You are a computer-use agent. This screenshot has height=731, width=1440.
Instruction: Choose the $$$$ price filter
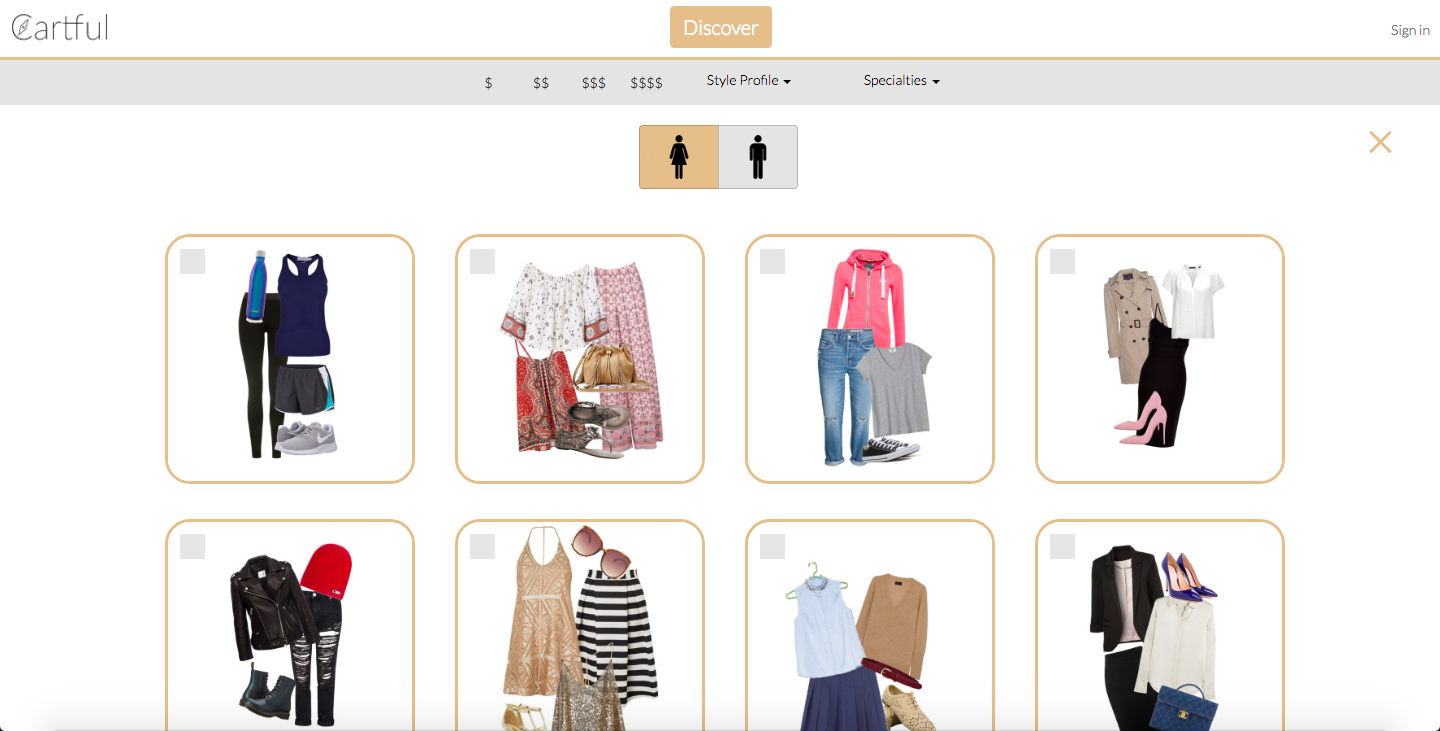tap(646, 83)
